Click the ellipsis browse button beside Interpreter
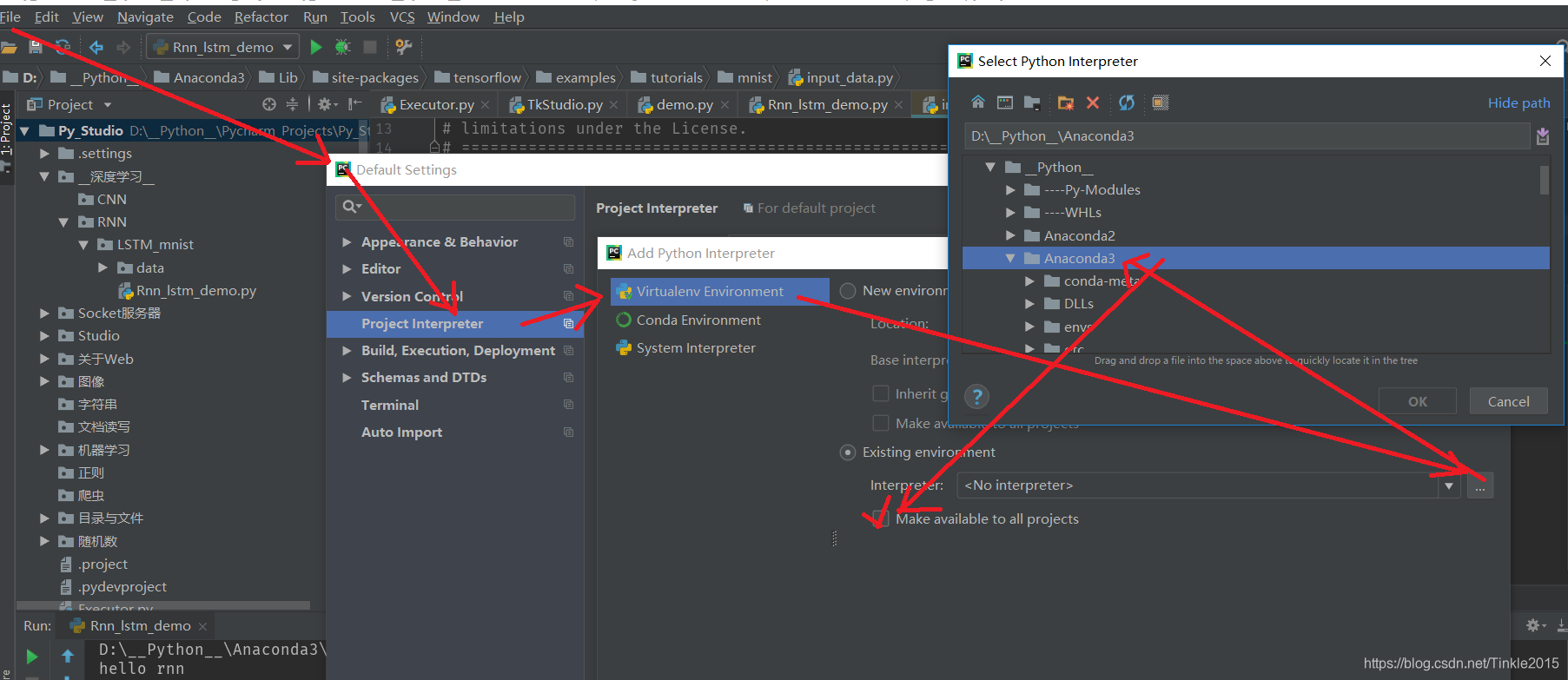1568x680 pixels. pos(1480,485)
